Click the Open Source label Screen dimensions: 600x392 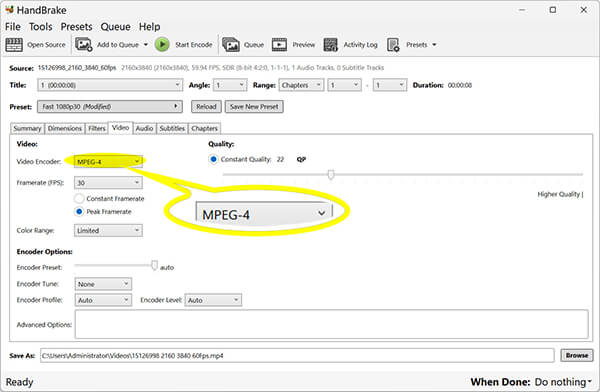point(46,45)
